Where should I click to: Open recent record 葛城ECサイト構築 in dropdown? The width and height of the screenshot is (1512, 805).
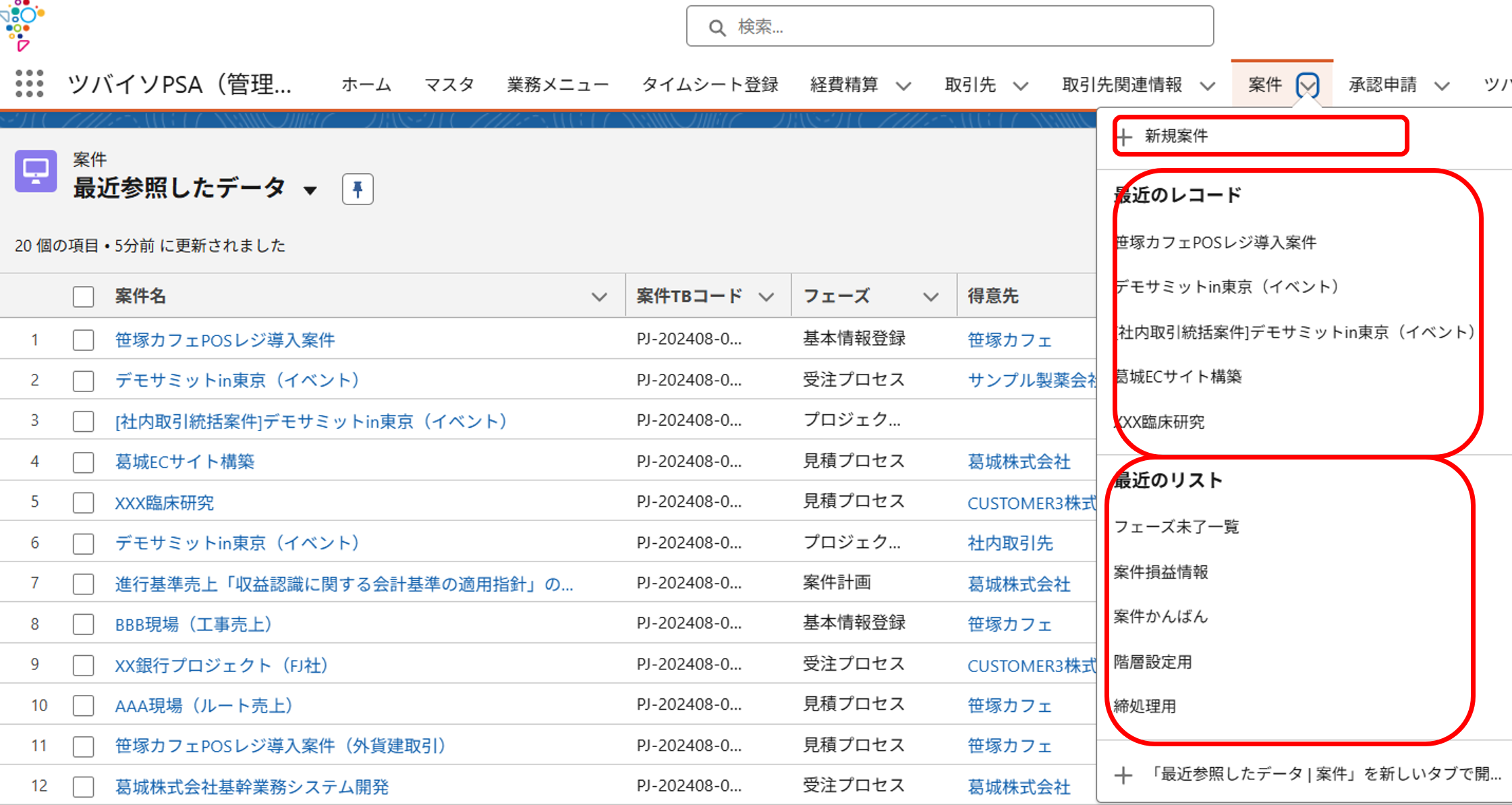tap(1178, 377)
